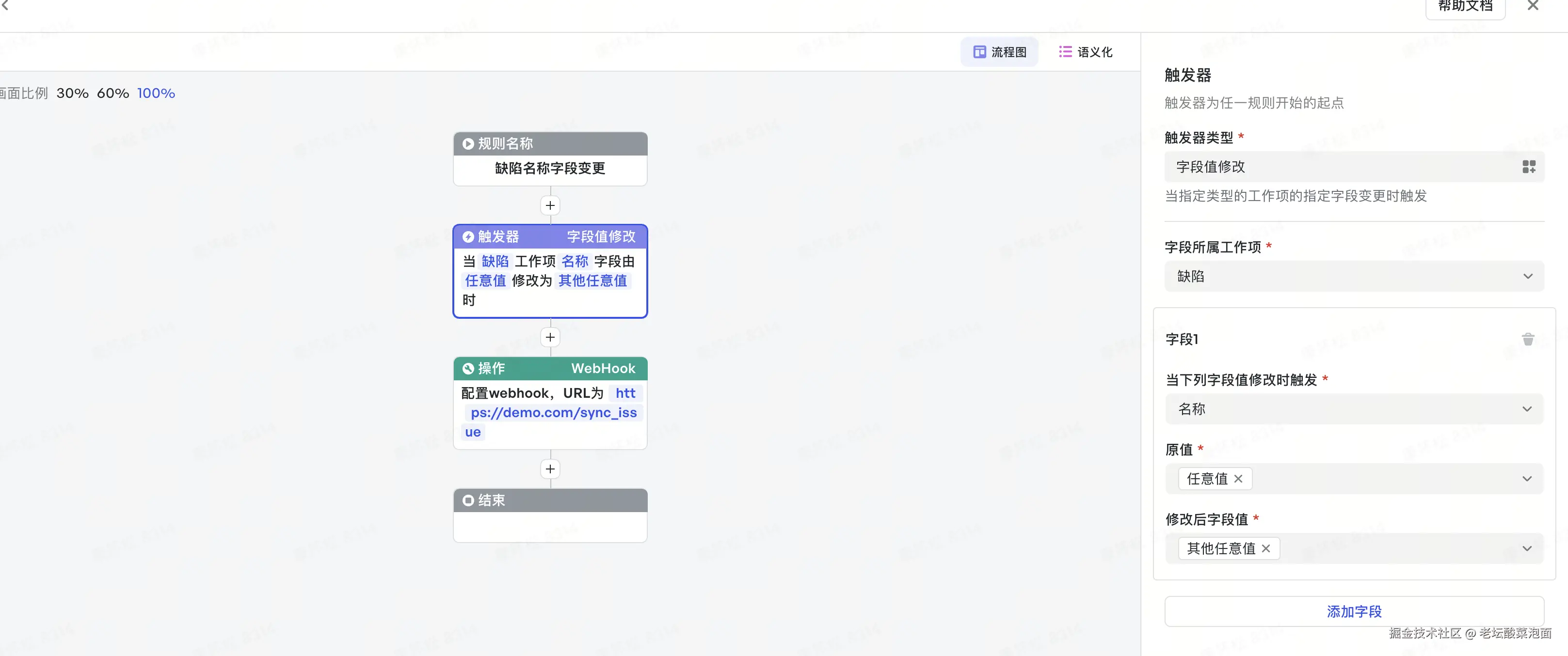The height and width of the screenshot is (656, 1568).
Task: Set canvas zoom ratio to 100%
Action: 156,93
